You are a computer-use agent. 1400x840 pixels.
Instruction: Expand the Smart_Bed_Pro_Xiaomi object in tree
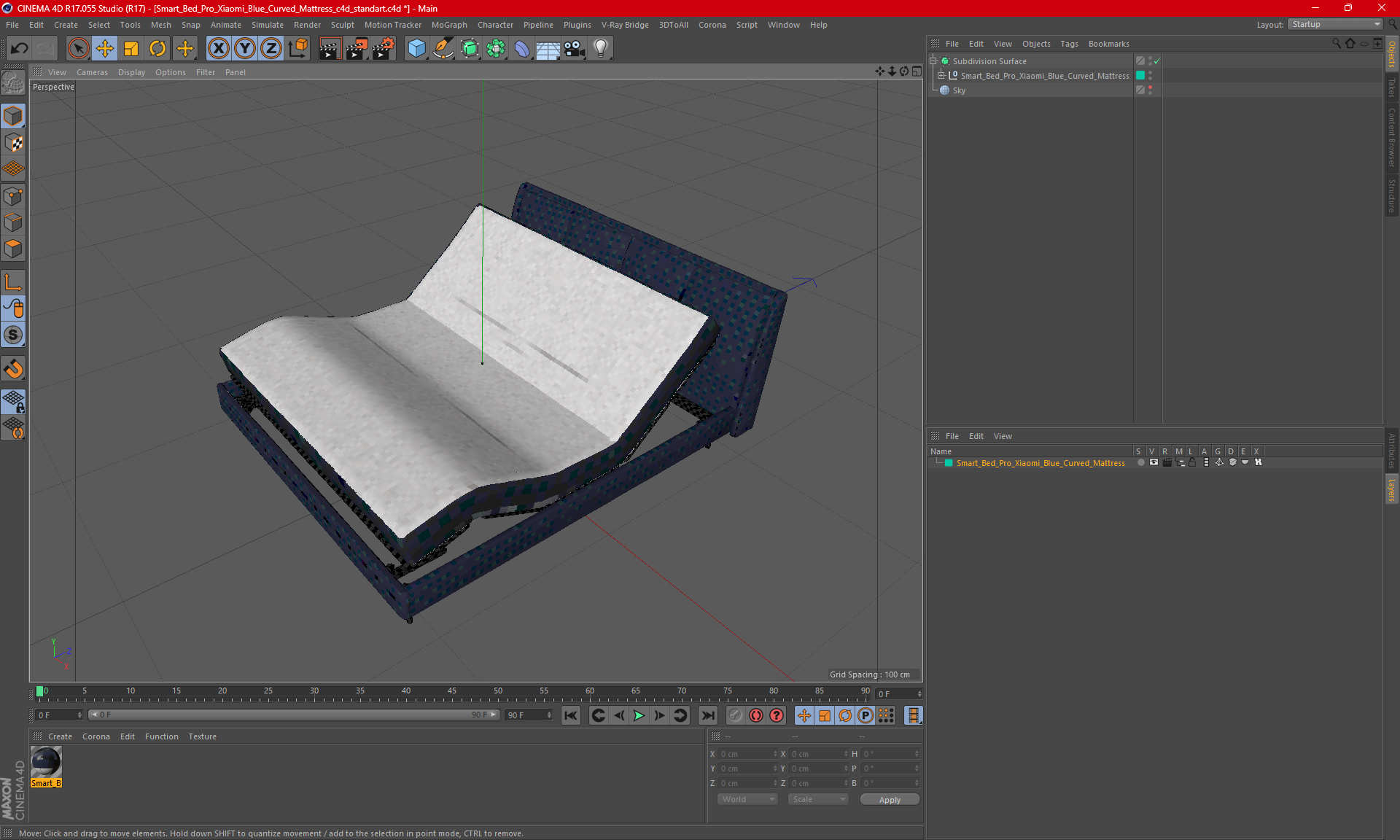tap(941, 76)
